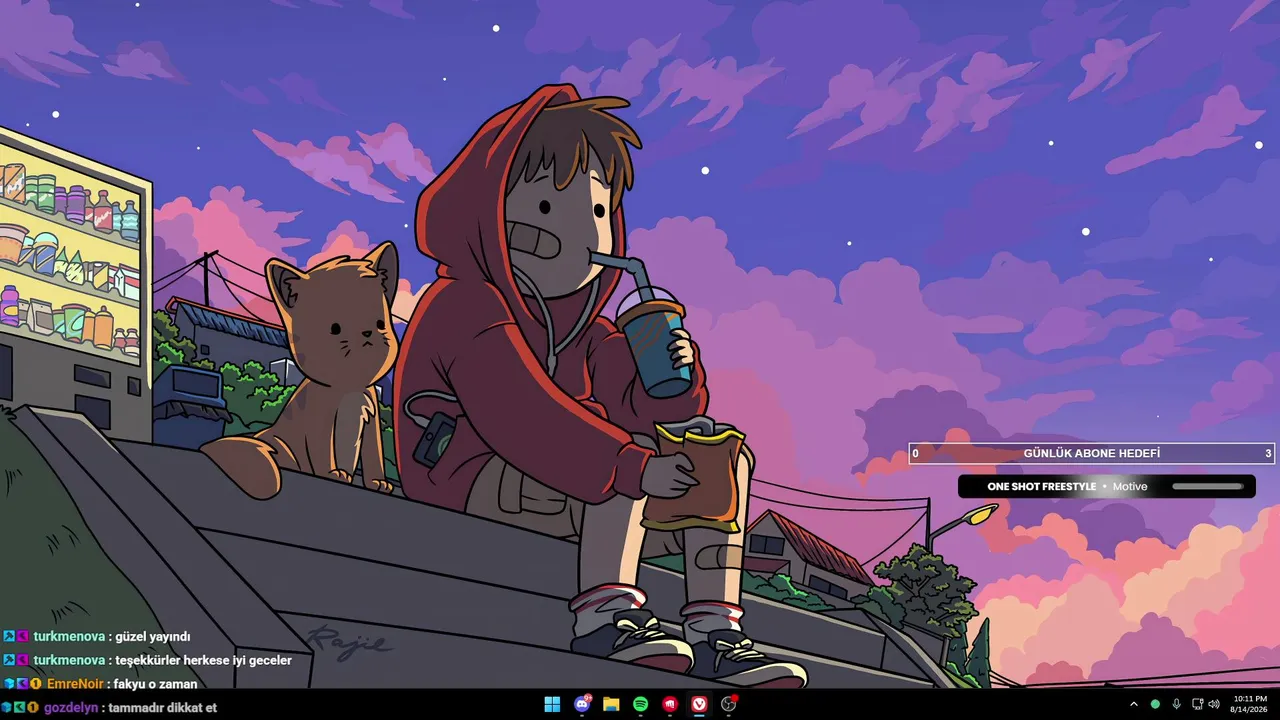
Task: Click the chat username gozdelyn
Action: (72, 708)
